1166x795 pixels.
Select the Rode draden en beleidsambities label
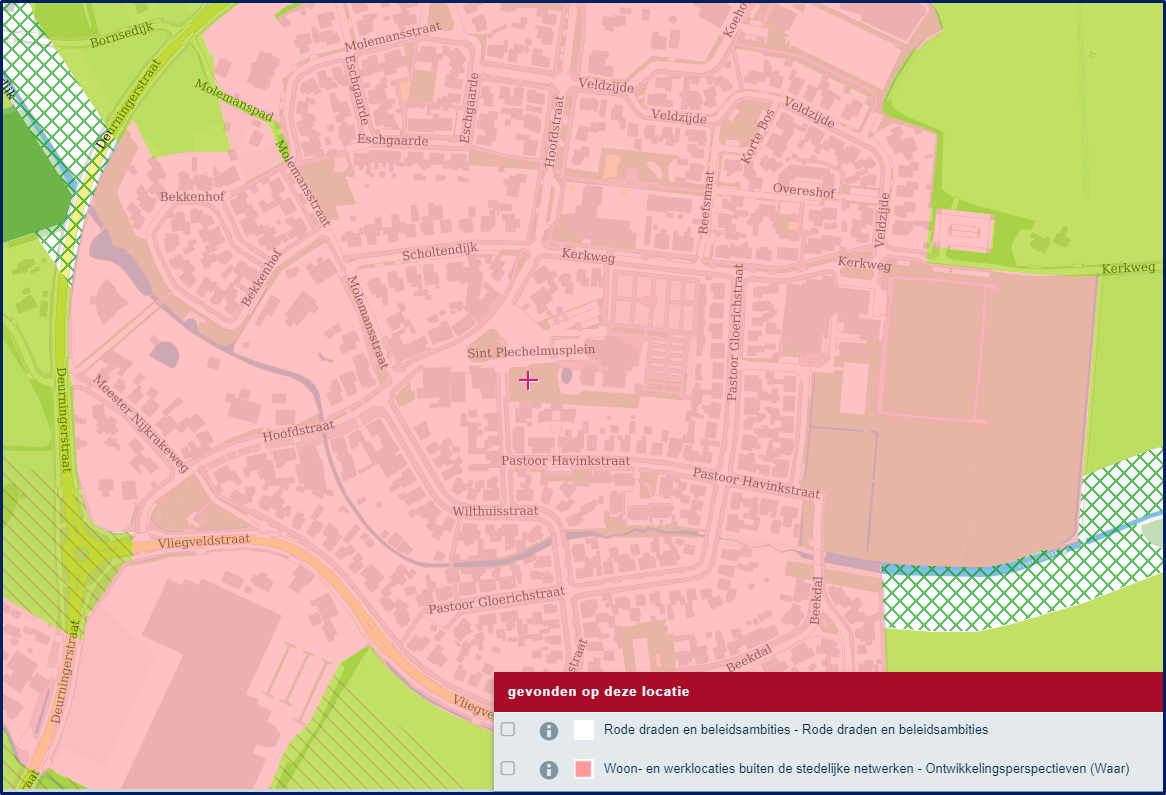coord(795,730)
